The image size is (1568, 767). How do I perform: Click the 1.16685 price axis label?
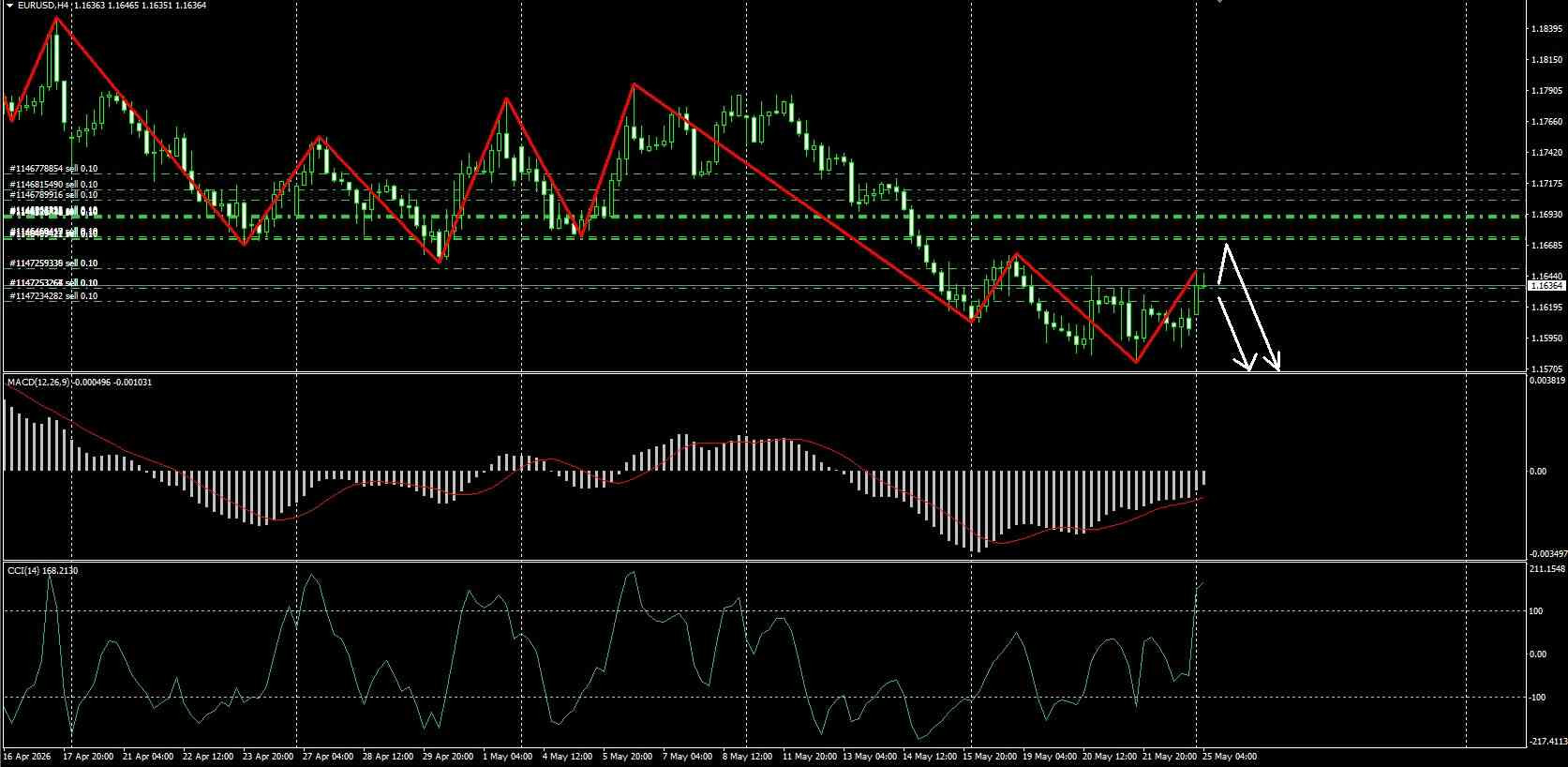click(x=1546, y=246)
